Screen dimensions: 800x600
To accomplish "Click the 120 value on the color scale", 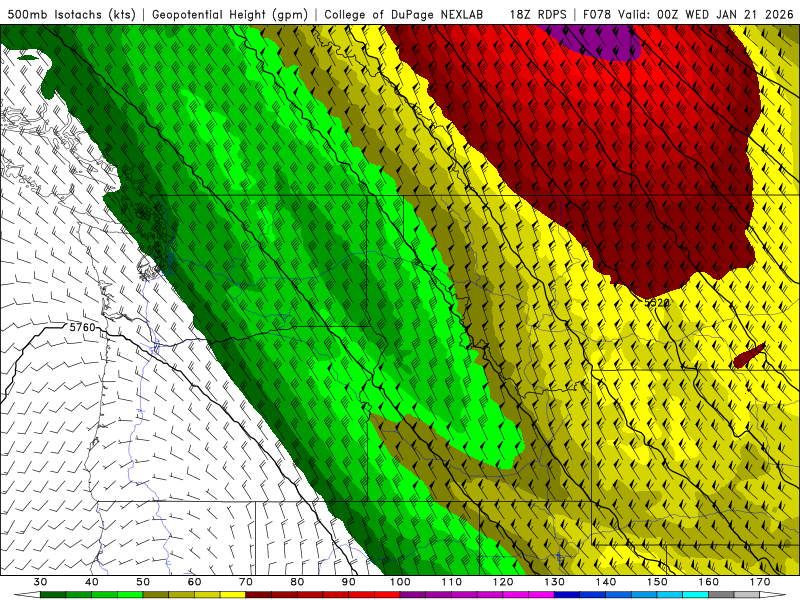I will (503, 582).
